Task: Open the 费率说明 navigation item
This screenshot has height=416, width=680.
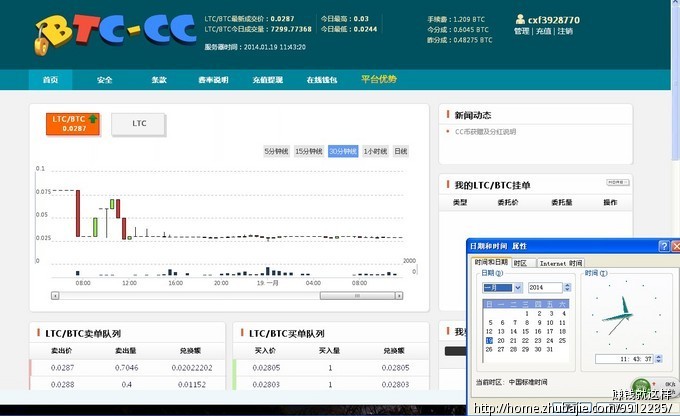Action: click(x=213, y=80)
